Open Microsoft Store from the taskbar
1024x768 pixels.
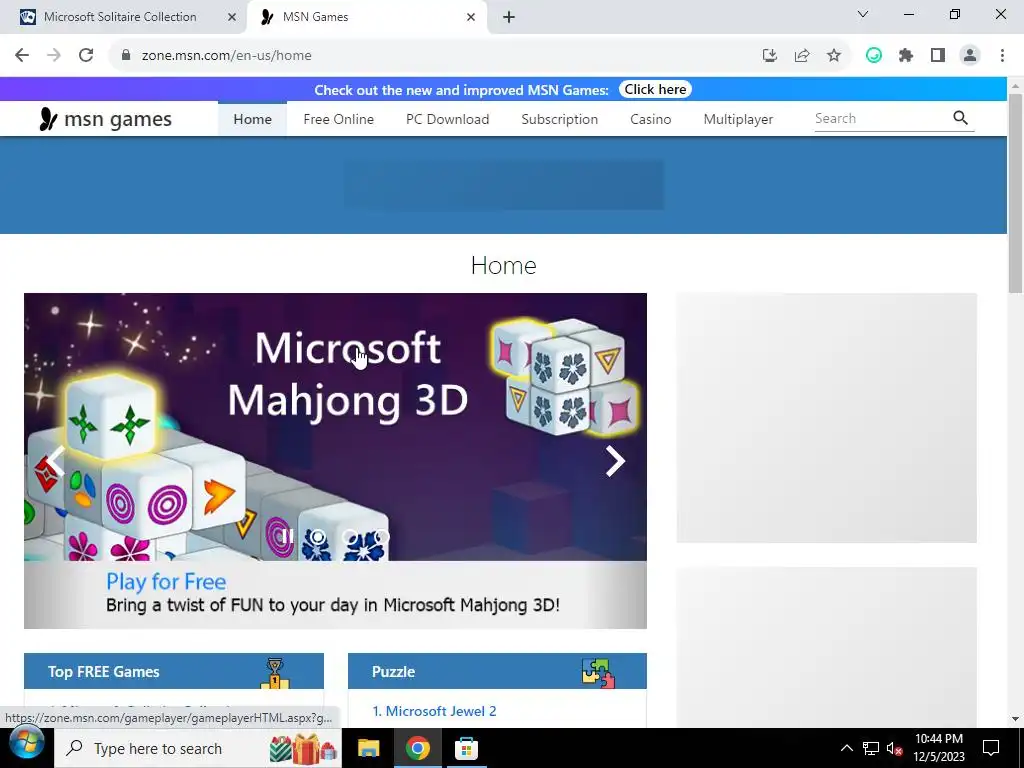(466, 748)
